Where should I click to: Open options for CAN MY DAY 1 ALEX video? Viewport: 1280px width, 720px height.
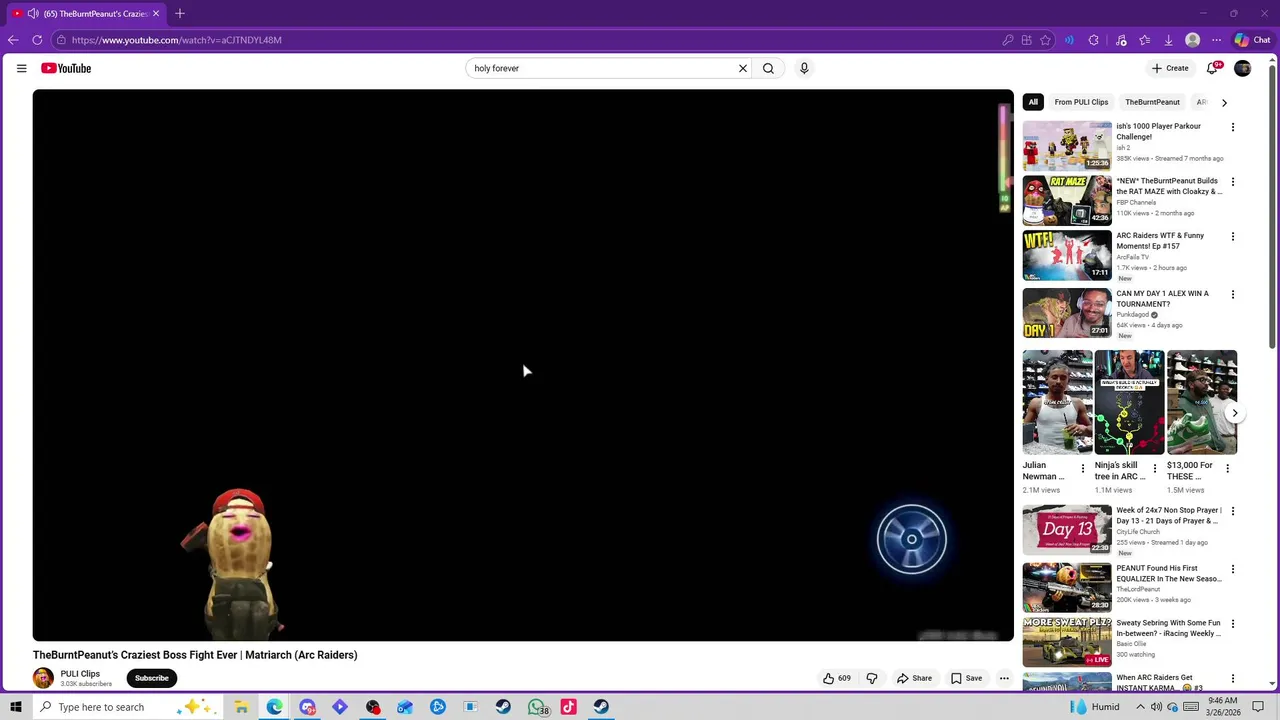click(x=1233, y=295)
